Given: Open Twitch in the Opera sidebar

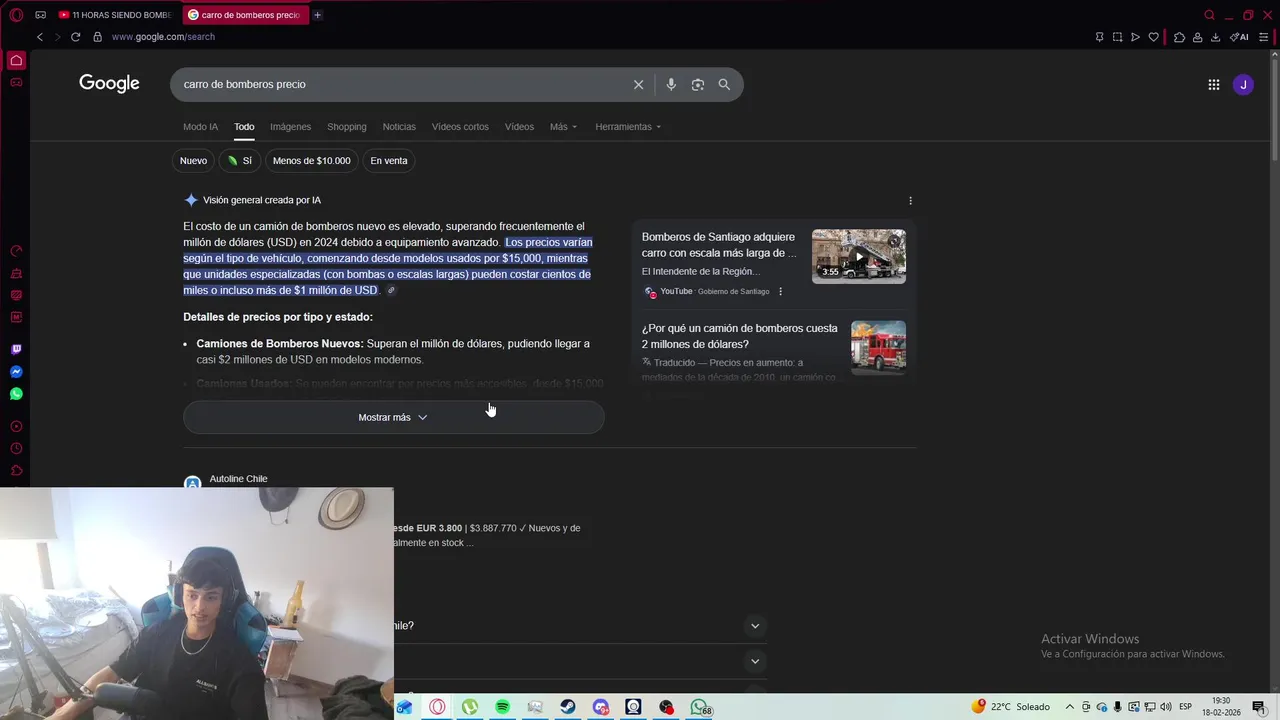Looking at the screenshot, I should tap(16, 349).
